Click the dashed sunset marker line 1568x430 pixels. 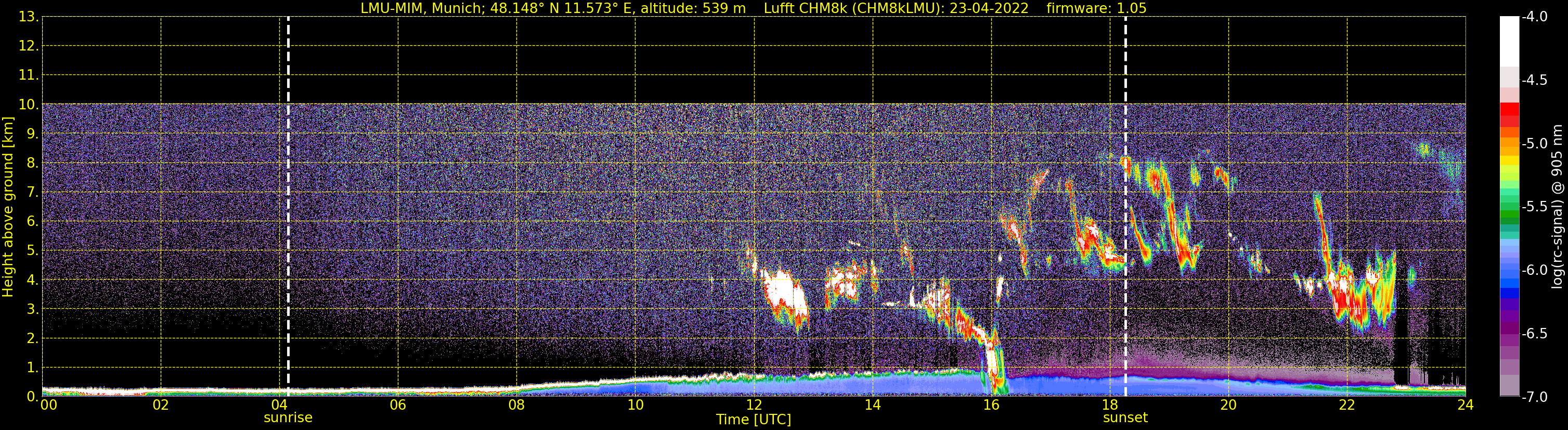(1125, 207)
